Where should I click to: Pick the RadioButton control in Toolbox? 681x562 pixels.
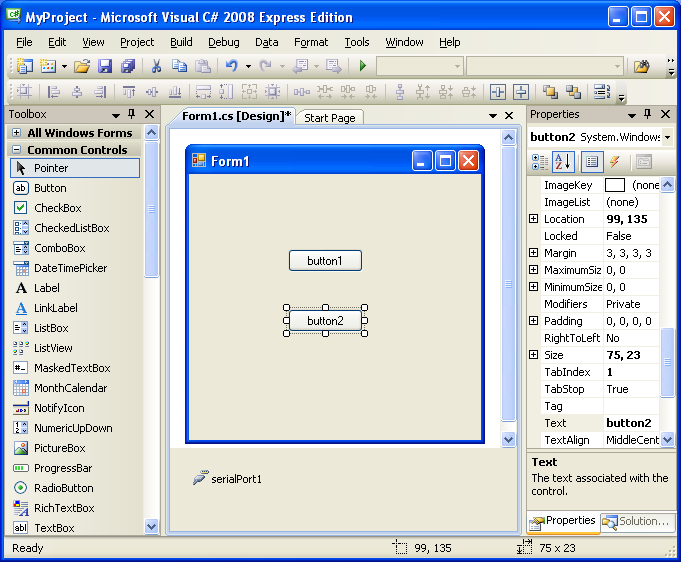[x=64, y=488]
